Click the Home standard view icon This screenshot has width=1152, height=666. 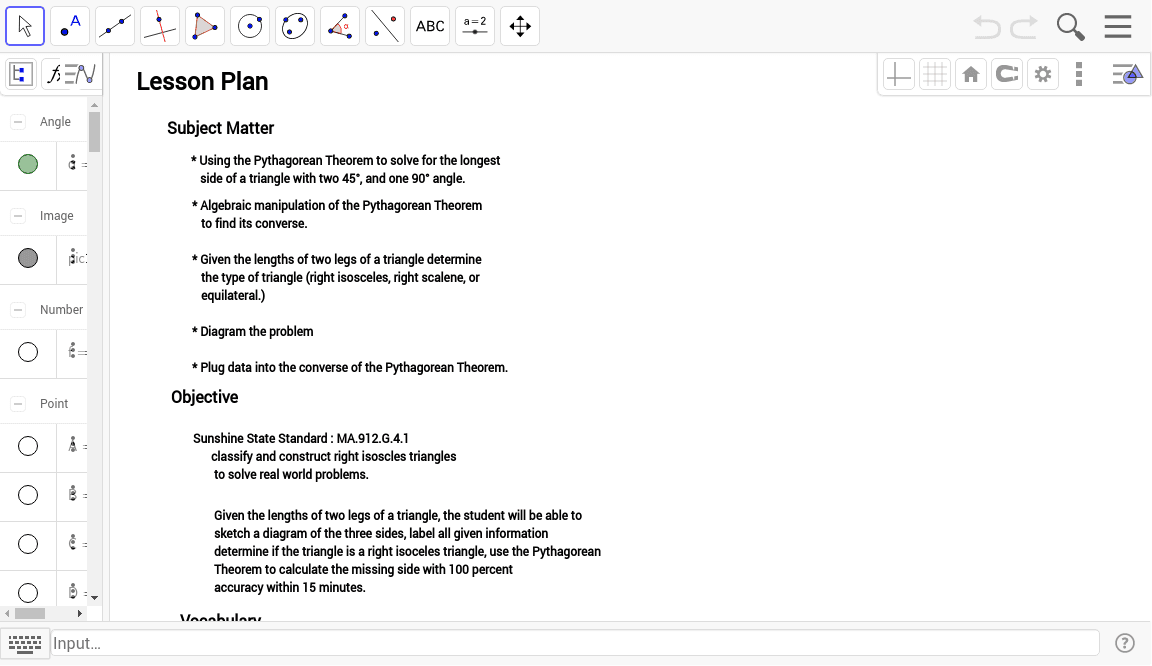971,74
